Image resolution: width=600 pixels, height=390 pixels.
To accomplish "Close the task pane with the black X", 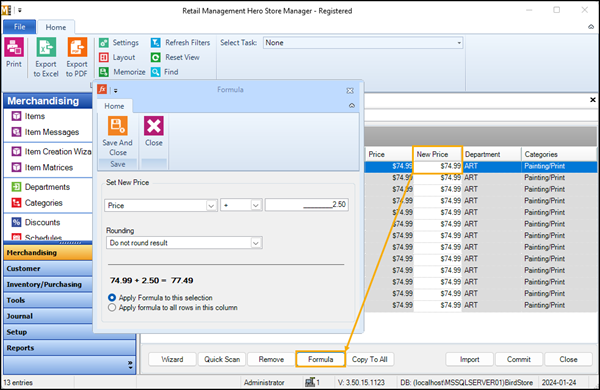I will (x=593, y=100).
